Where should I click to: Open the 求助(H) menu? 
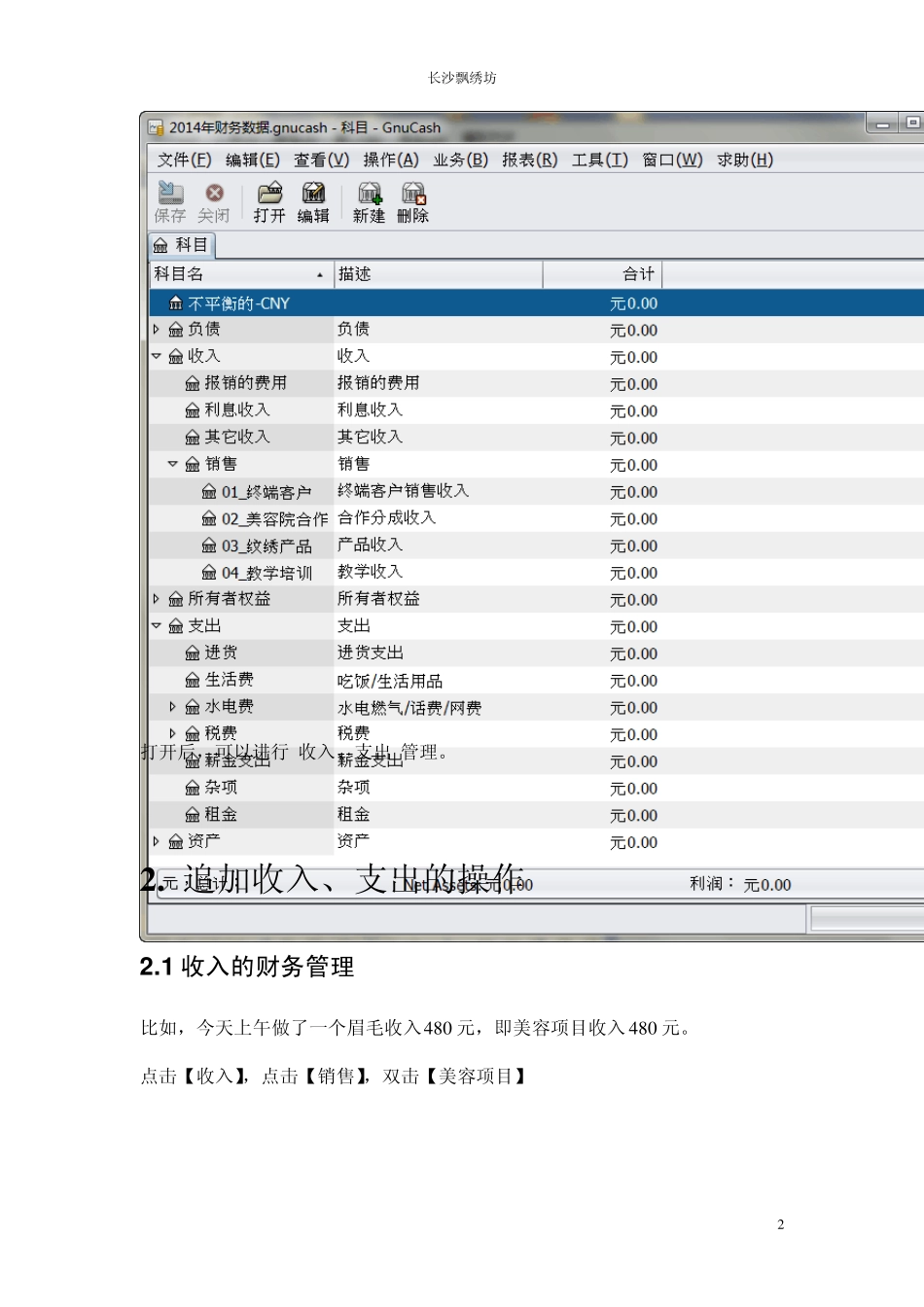pos(745,159)
